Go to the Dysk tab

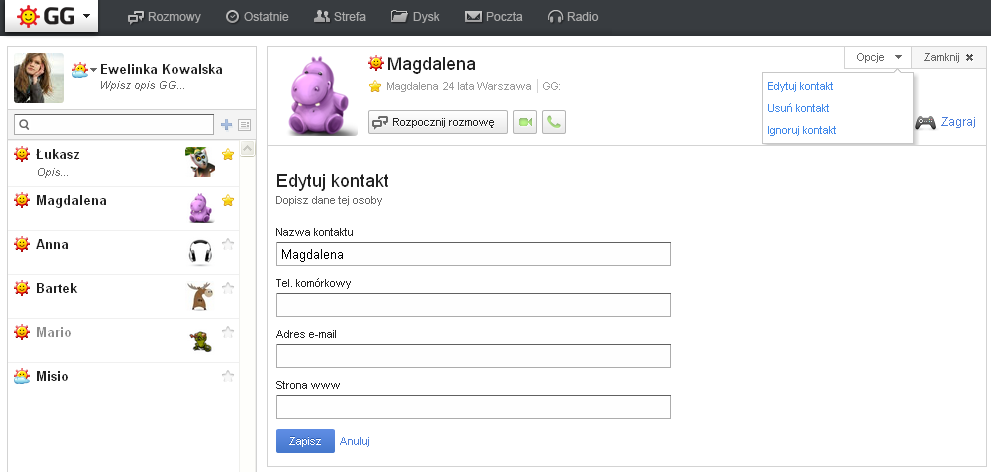coord(415,17)
